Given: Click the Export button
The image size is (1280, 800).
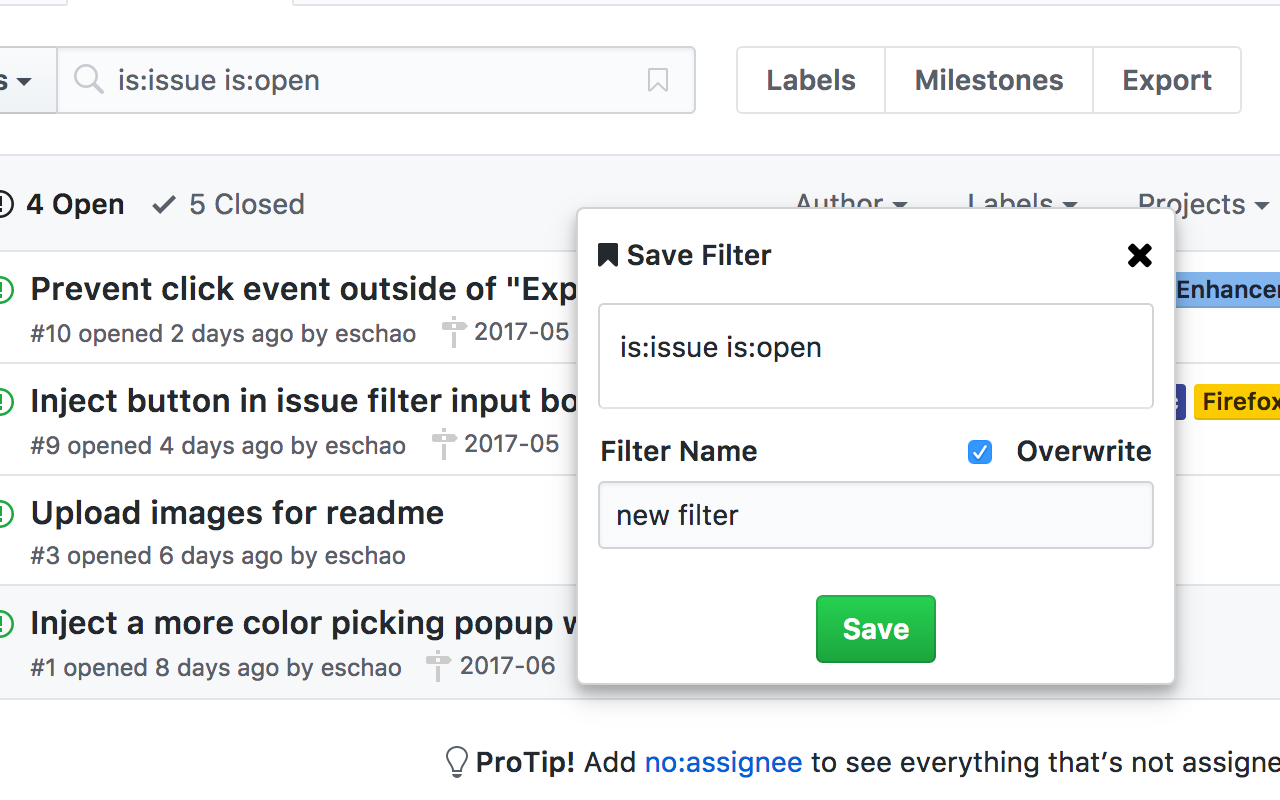Looking at the screenshot, I should pyautogui.click(x=1167, y=80).
